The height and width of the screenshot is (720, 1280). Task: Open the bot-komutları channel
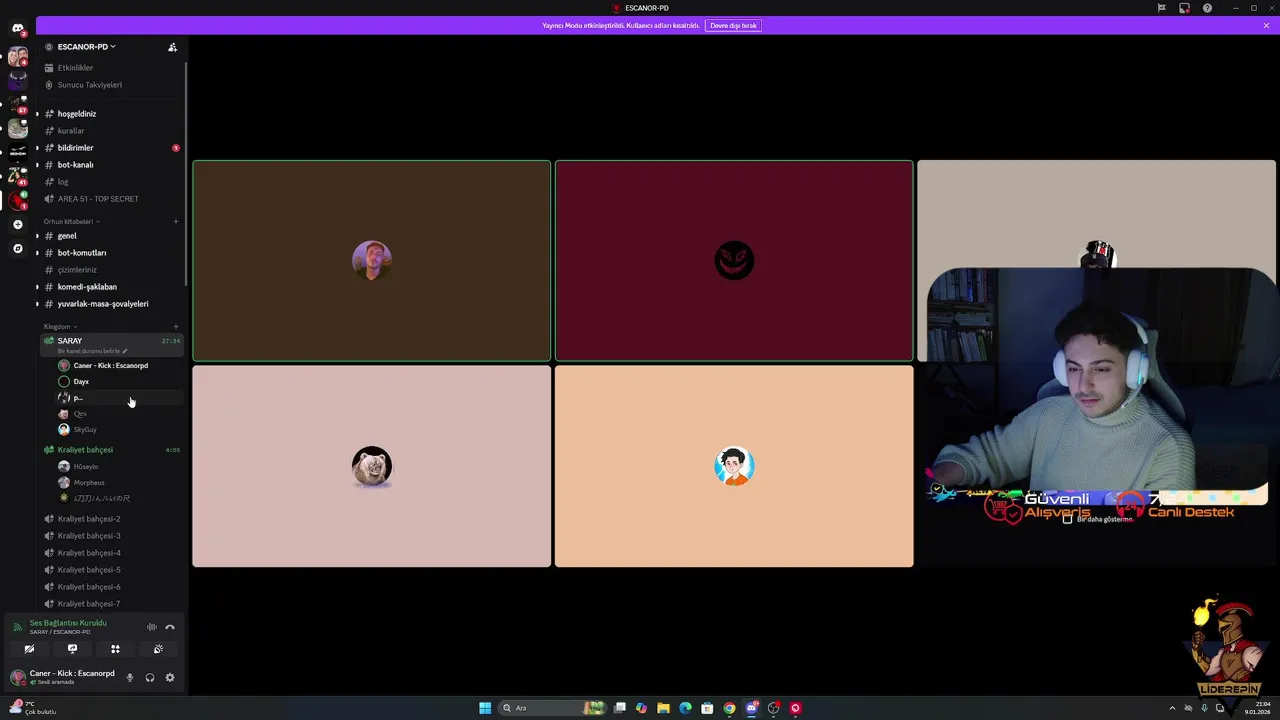[x=82, y=253]
